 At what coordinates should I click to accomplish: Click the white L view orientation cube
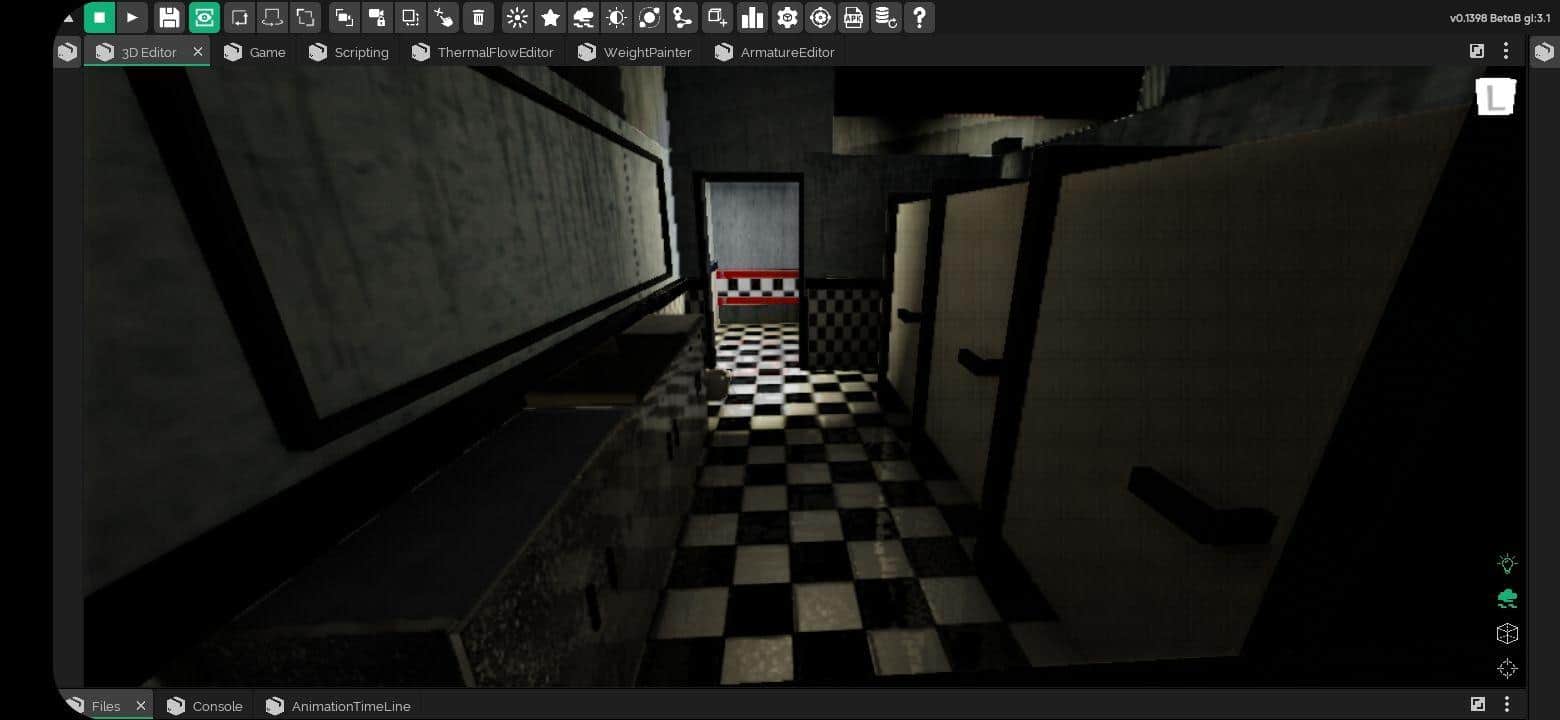[x=1495, y=97]
